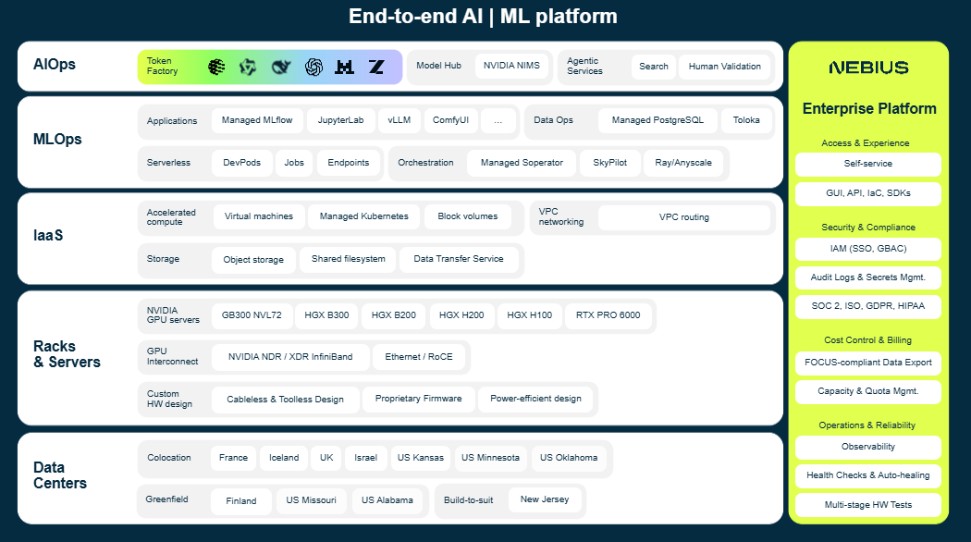
Task: Click the NEBIUS logo
Action: pyautogui.click(x=868, y=68)
